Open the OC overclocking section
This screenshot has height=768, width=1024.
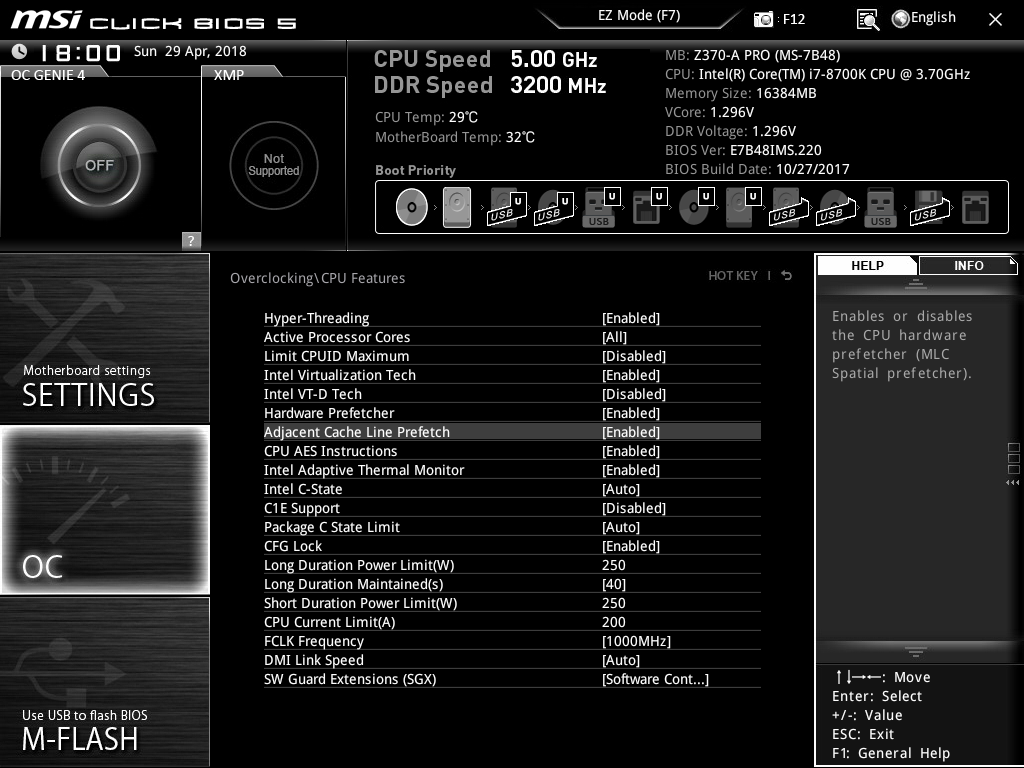coord(104,509)
